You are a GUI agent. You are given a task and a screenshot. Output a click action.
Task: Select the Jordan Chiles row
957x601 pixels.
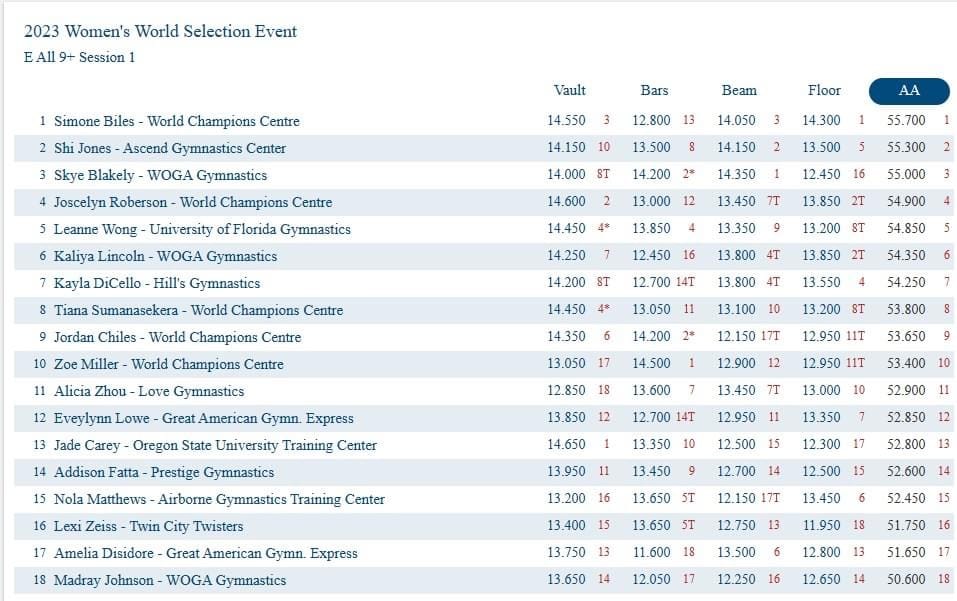click(177, 337)
